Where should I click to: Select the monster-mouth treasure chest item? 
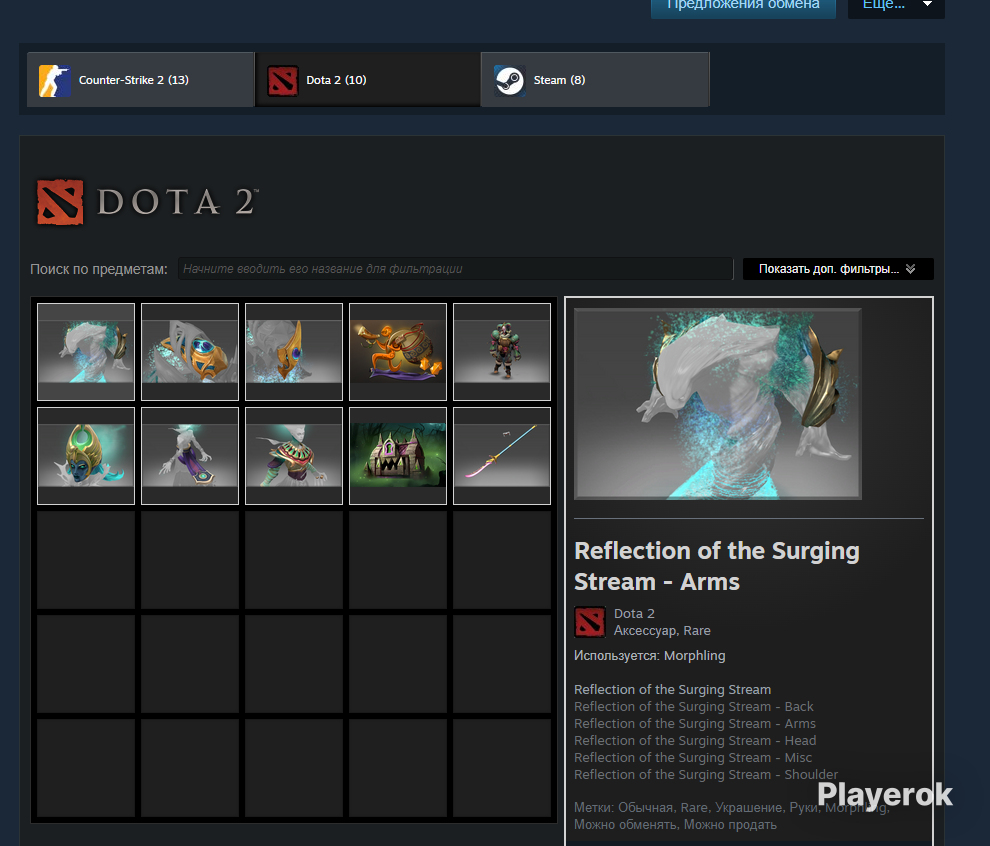[398, 456]
